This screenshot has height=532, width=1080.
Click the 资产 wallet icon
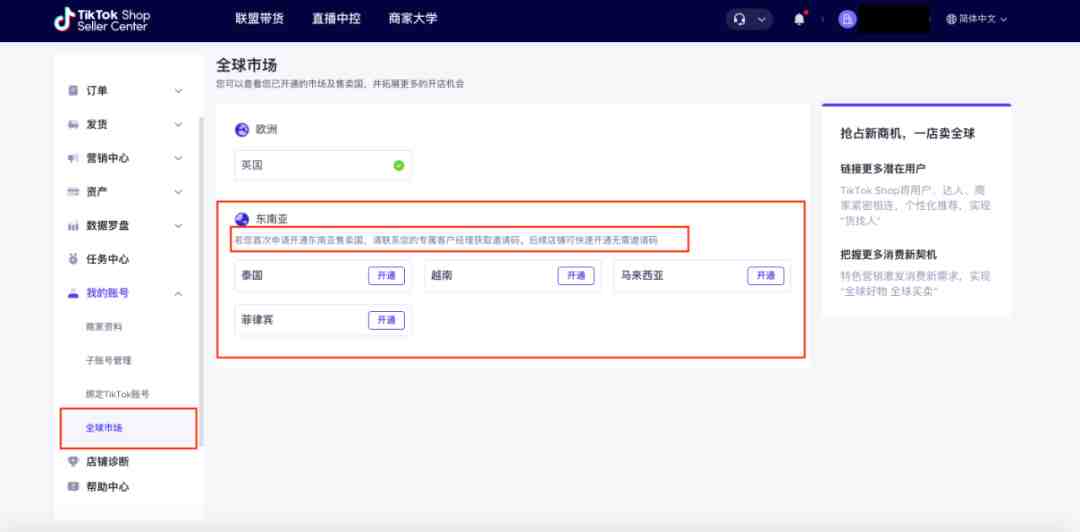[x=73, y=192]
